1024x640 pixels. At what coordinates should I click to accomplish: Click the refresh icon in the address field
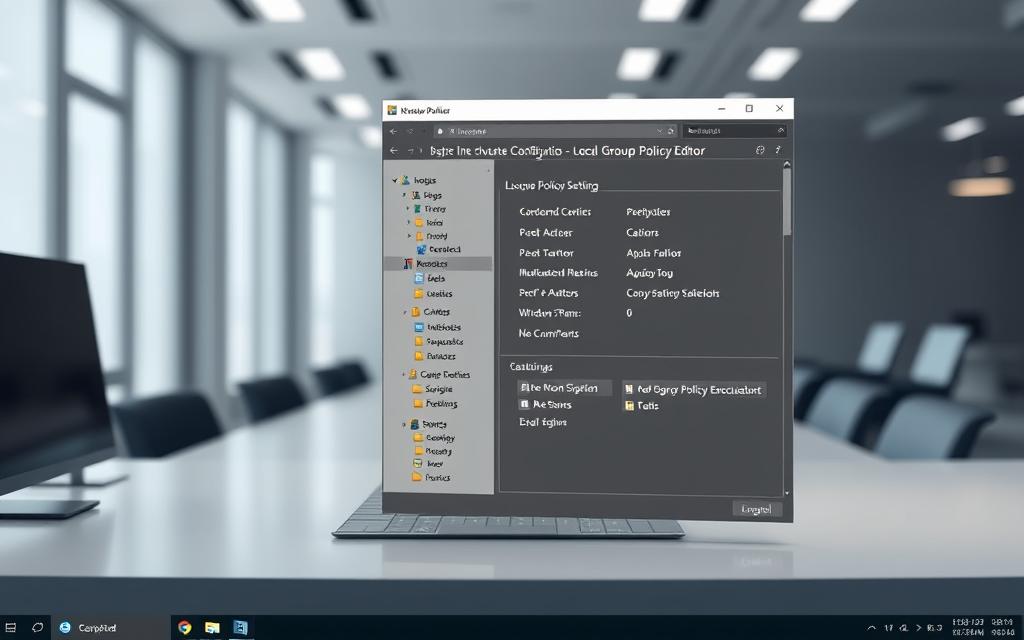click(x=671, y=131)
